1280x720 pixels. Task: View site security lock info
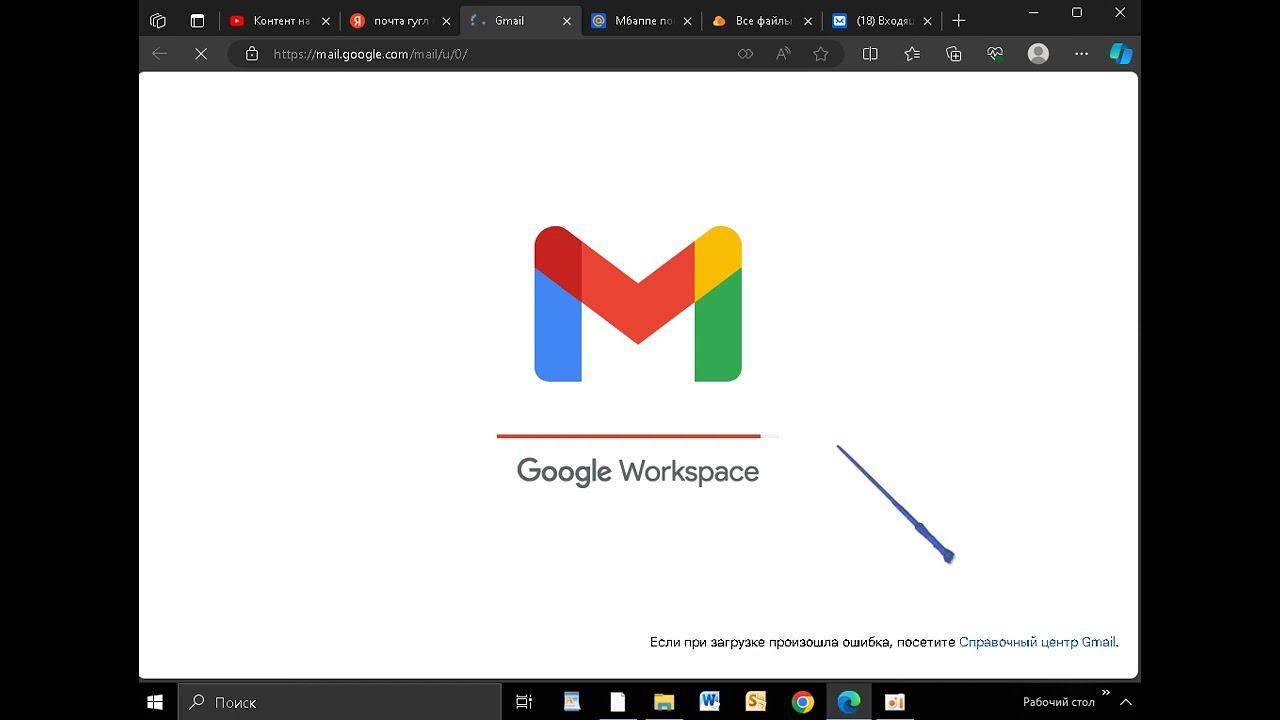tap(252, 54)
